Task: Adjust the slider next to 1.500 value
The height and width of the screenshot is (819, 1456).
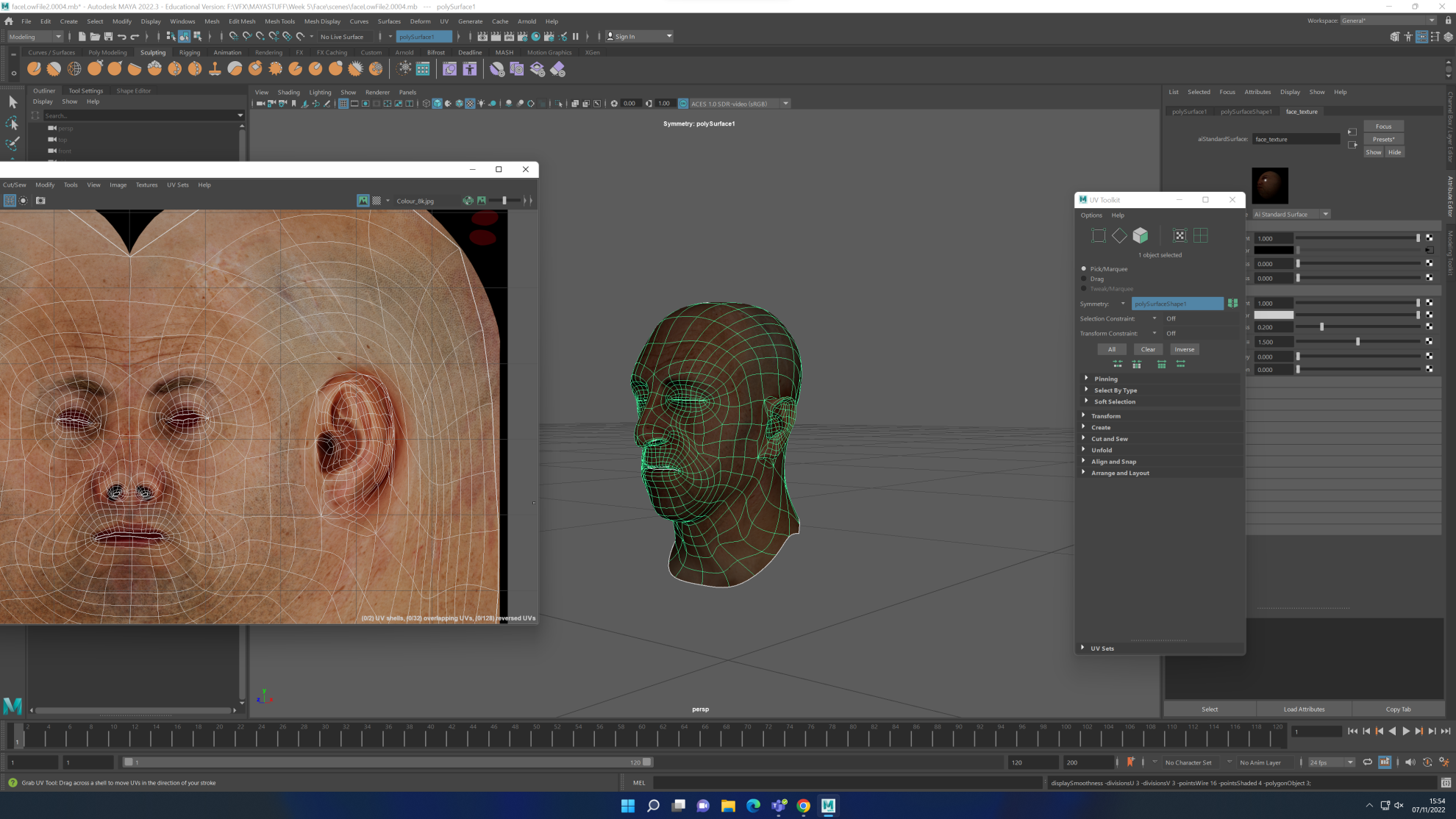Action: coord(1357,342)
